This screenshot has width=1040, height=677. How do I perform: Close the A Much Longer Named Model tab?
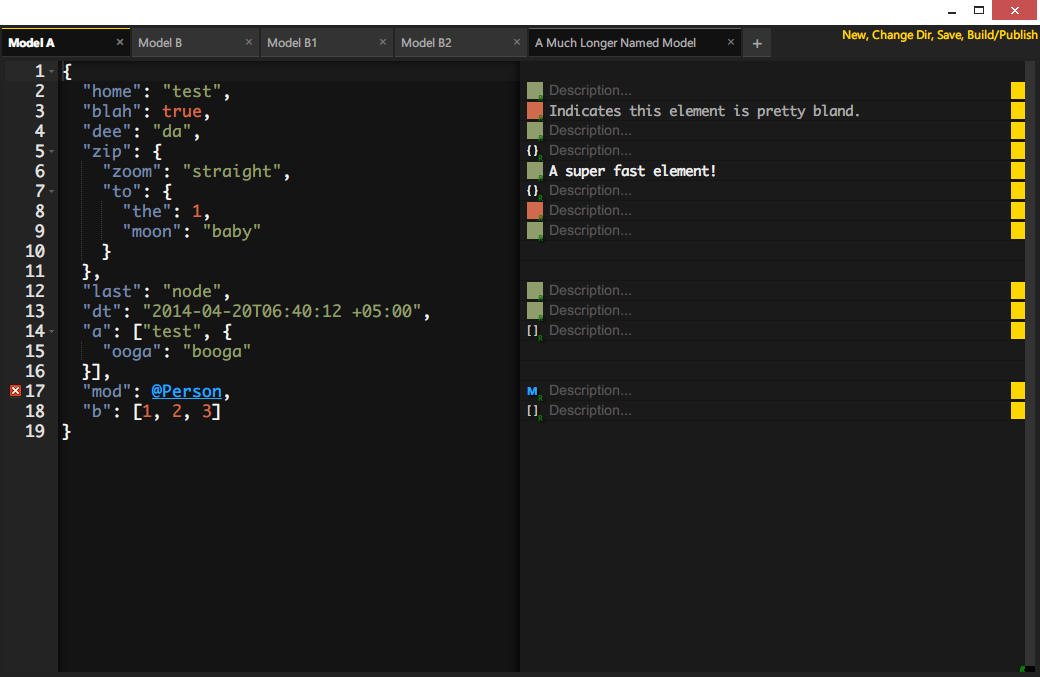click(x=731, y=42)
